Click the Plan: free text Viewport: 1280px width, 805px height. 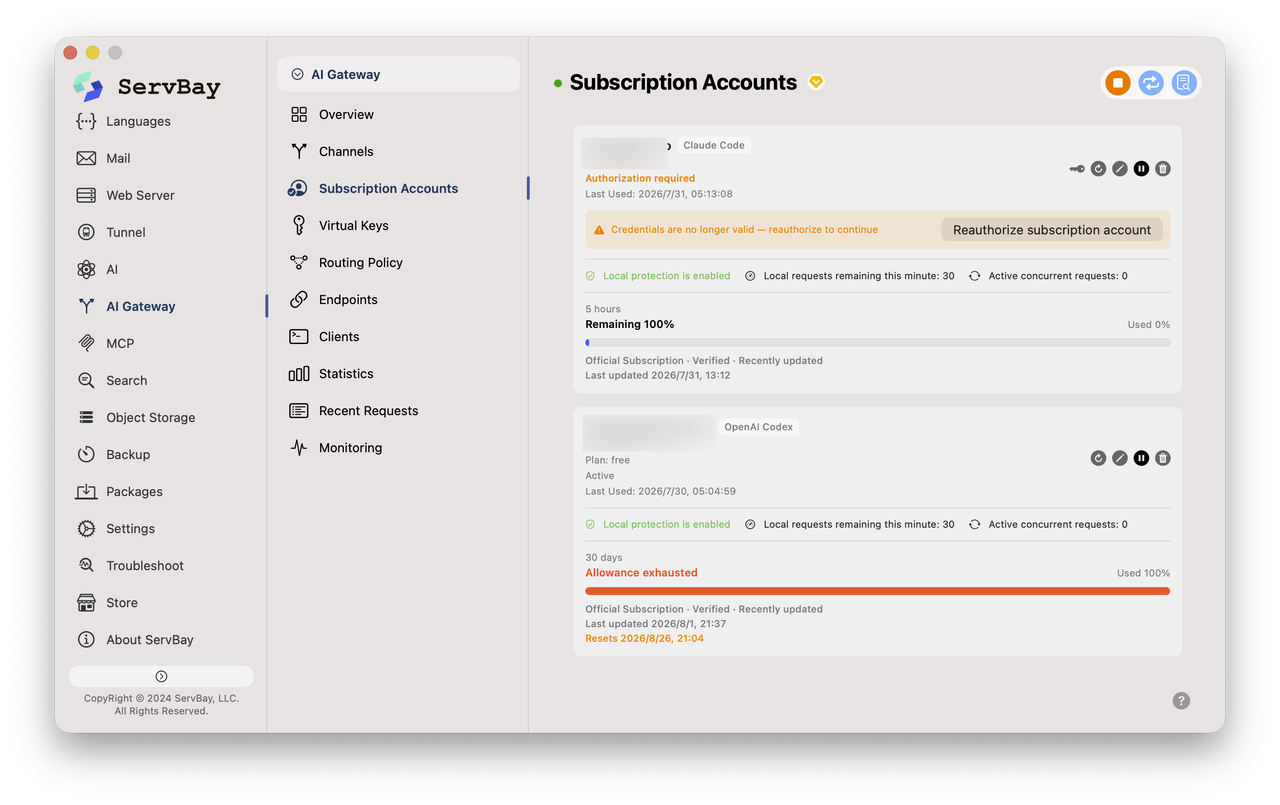pyautogui.click(x=608, y=461)
